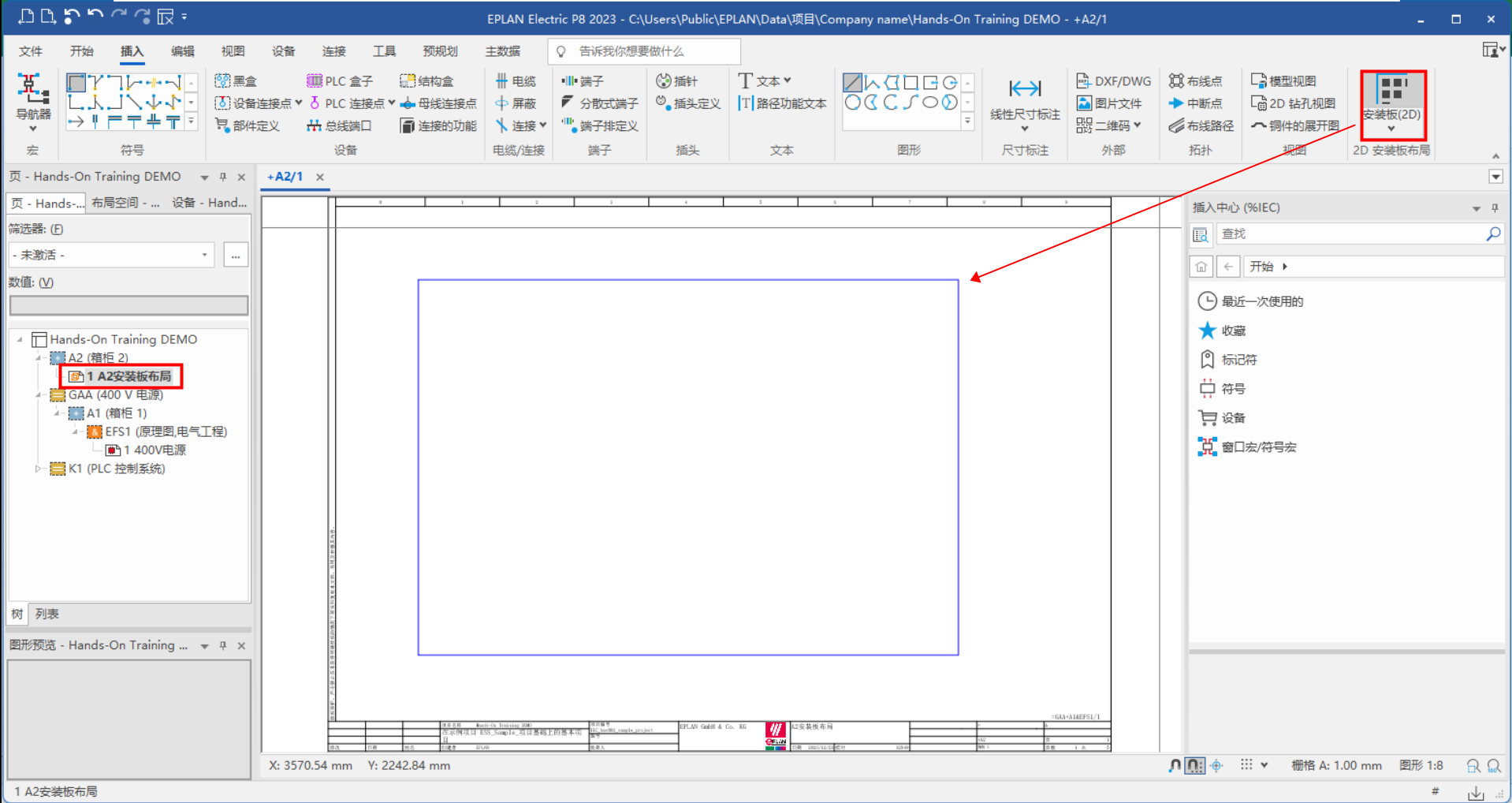Viewport: 1512px width, 803px height.
Task: Switch to the 开始 ribbon tab
Action: (x=81, y=51)
